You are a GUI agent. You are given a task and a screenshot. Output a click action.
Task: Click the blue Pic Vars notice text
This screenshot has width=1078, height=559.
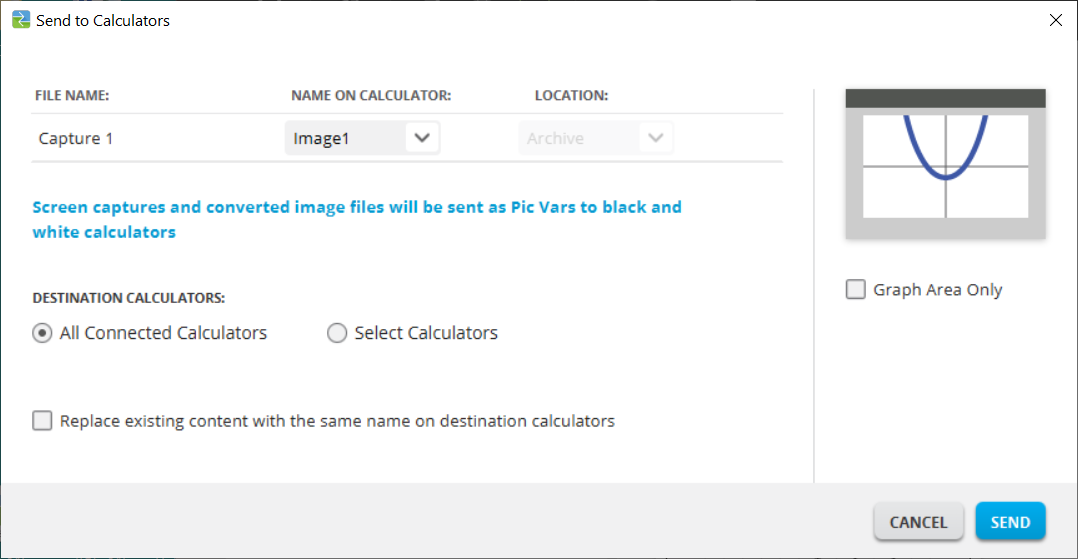356,219
